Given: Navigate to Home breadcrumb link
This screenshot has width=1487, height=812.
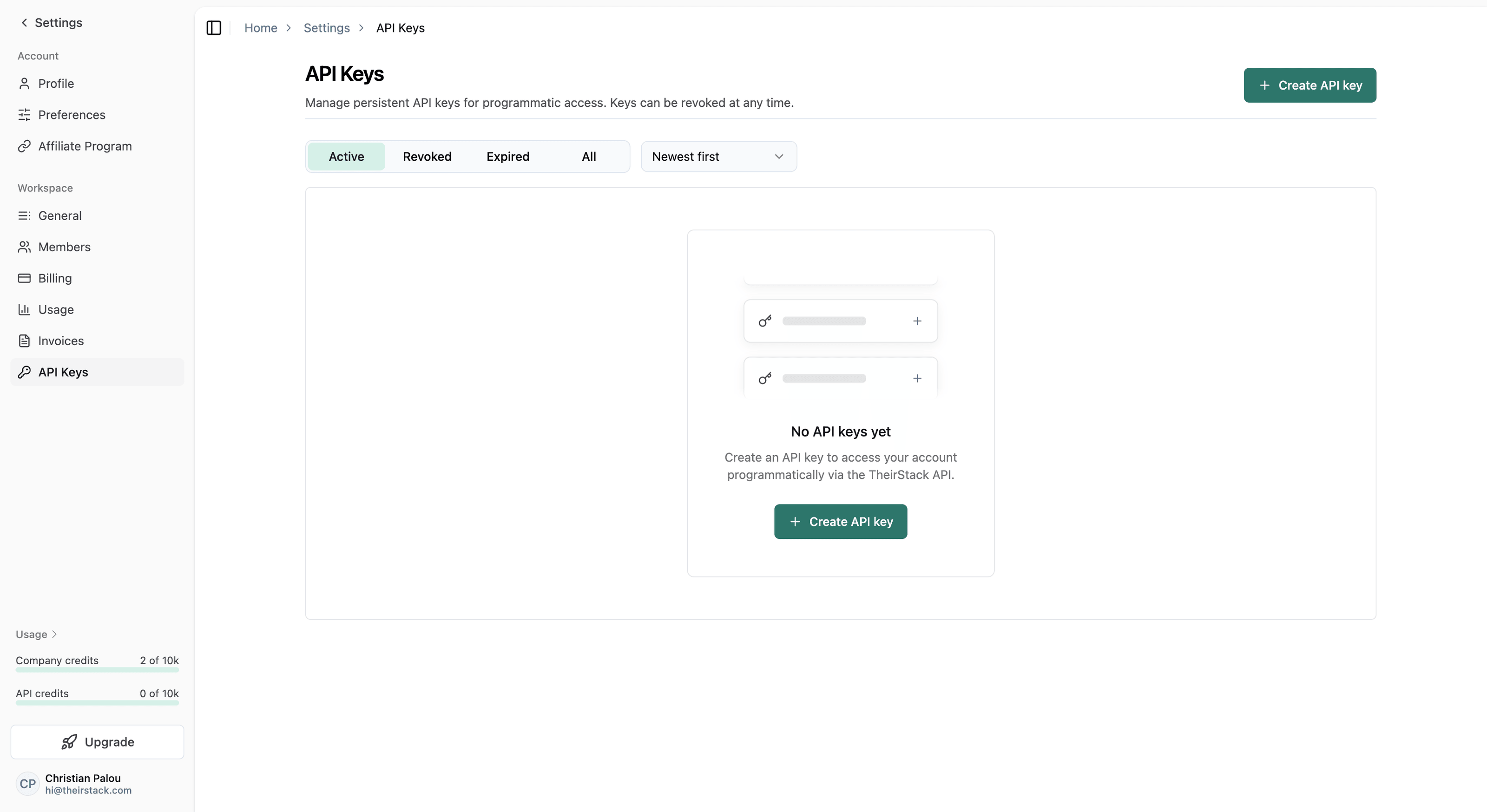Looking at the screenshot, I should pos(260,28).
